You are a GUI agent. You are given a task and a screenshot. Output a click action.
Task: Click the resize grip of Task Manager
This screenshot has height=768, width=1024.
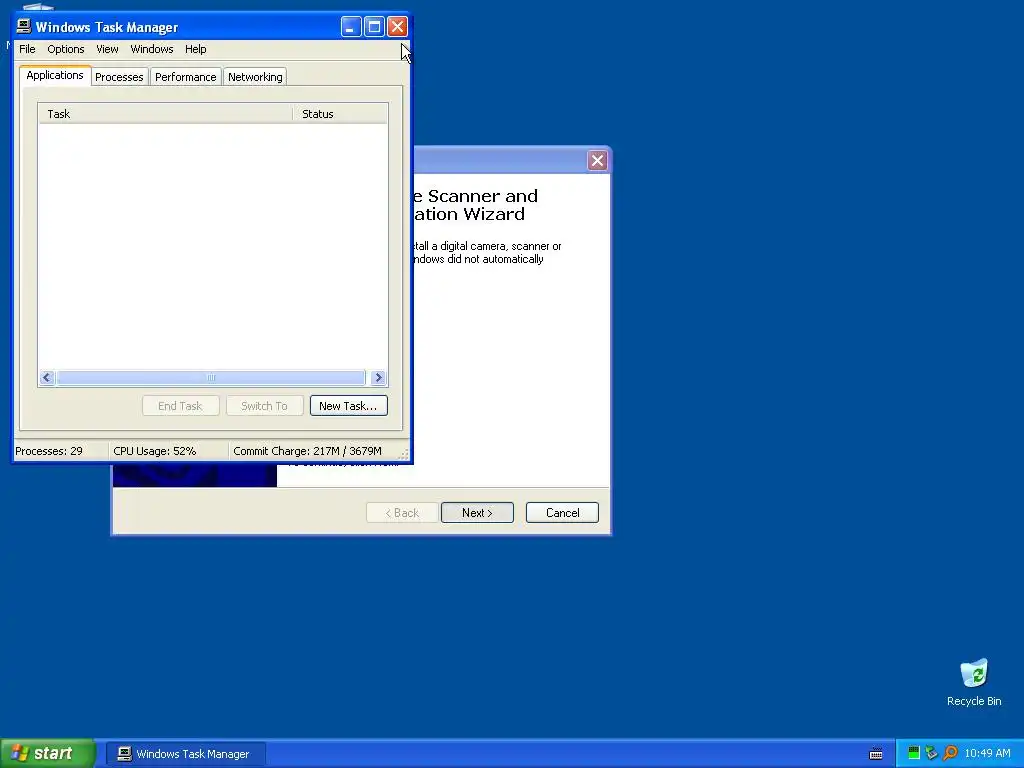click(x=404, y=454)
